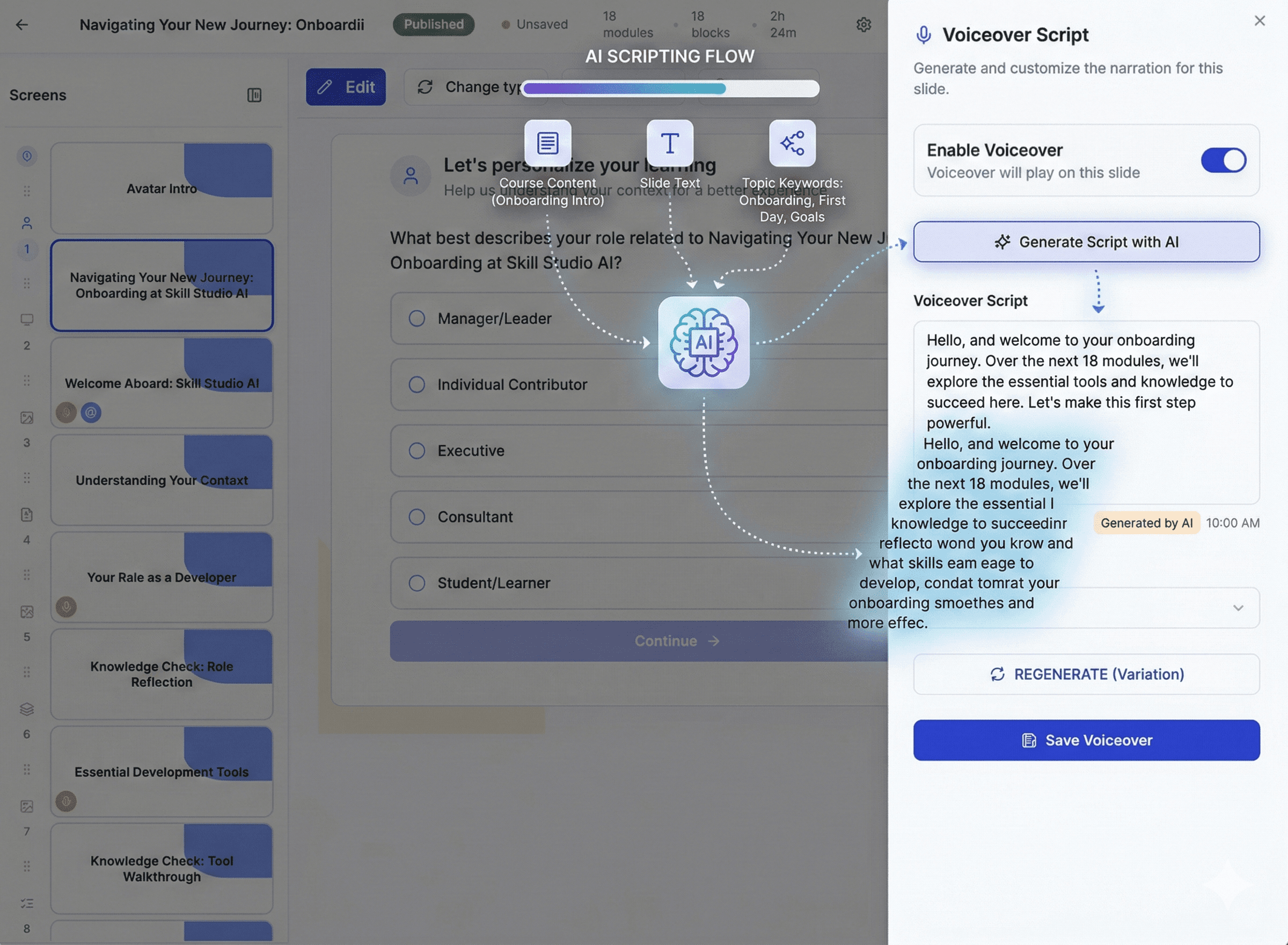
Task: Collapse the Screens panel layout icon
Action: point(254,95)
